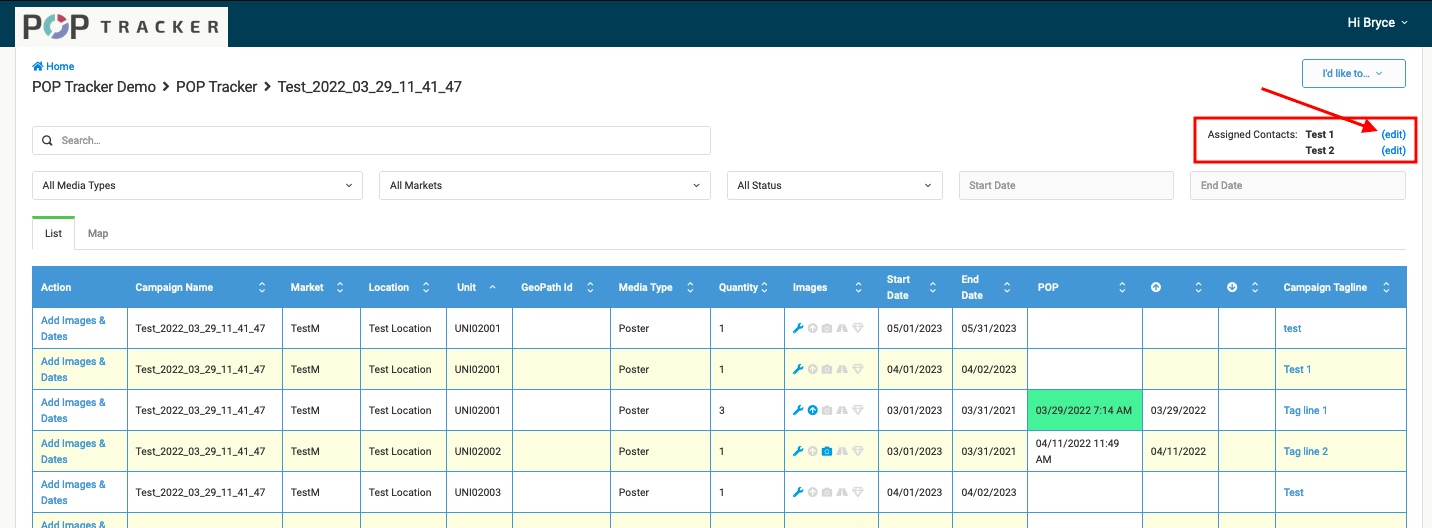Viewport: 1432px width, 528px height.
Task: Sort by Images column using its sort arrows
Action: coord(858,287)
